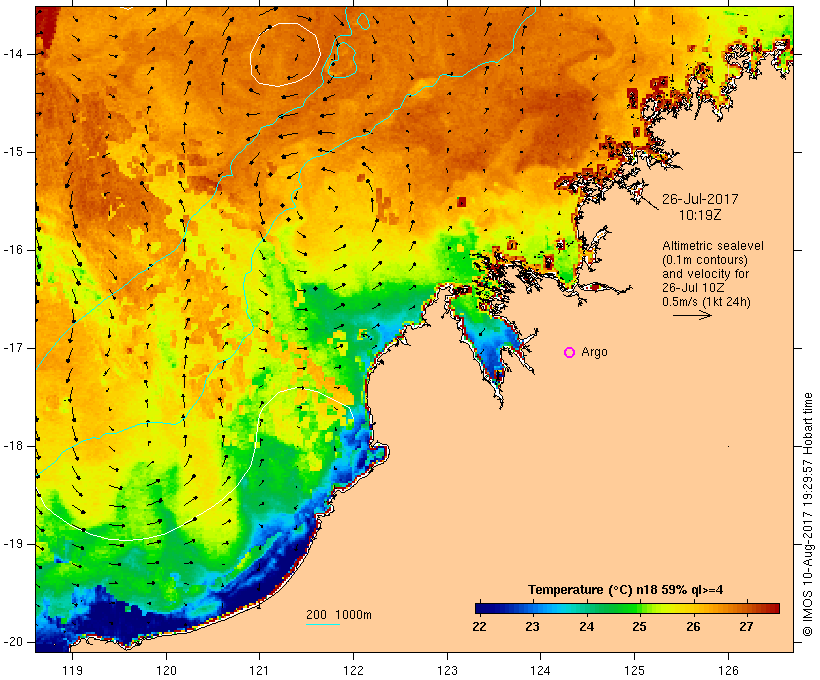Click the 'Altimetric sealevel' caption line
The width and height of the screenshot is (820, 680).
pyautogui.click(x=713, y=246)
